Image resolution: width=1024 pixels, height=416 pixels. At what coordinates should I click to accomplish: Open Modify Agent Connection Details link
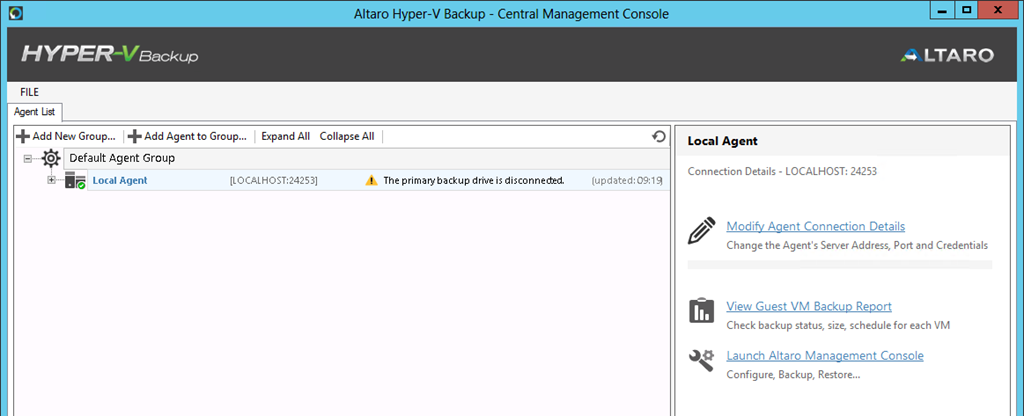pos(816,227)
